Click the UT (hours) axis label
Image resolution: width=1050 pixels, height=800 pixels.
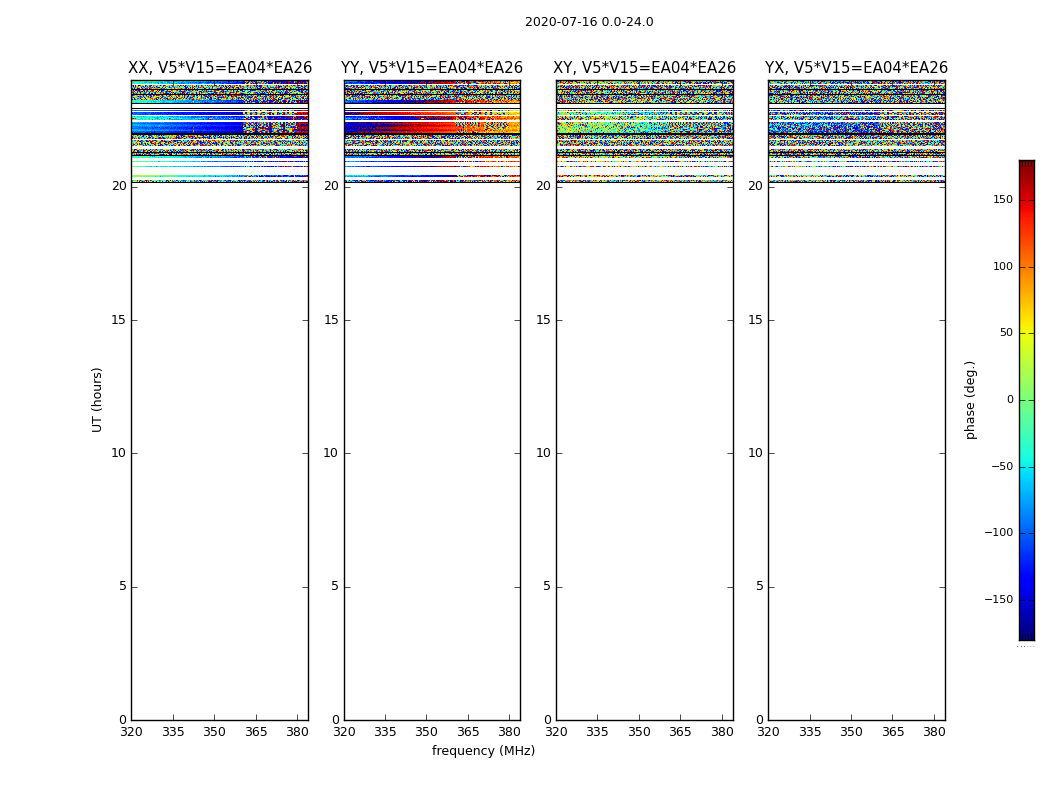pyautogui.click(x=97, y=400)
